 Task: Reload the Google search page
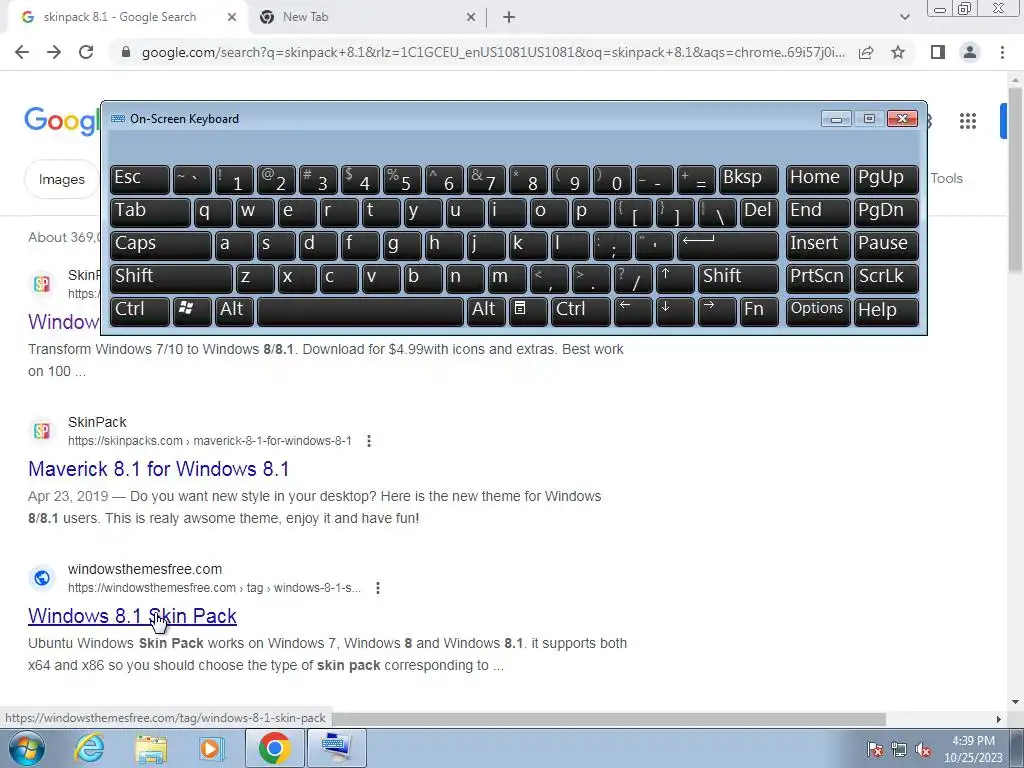point(86,52)
